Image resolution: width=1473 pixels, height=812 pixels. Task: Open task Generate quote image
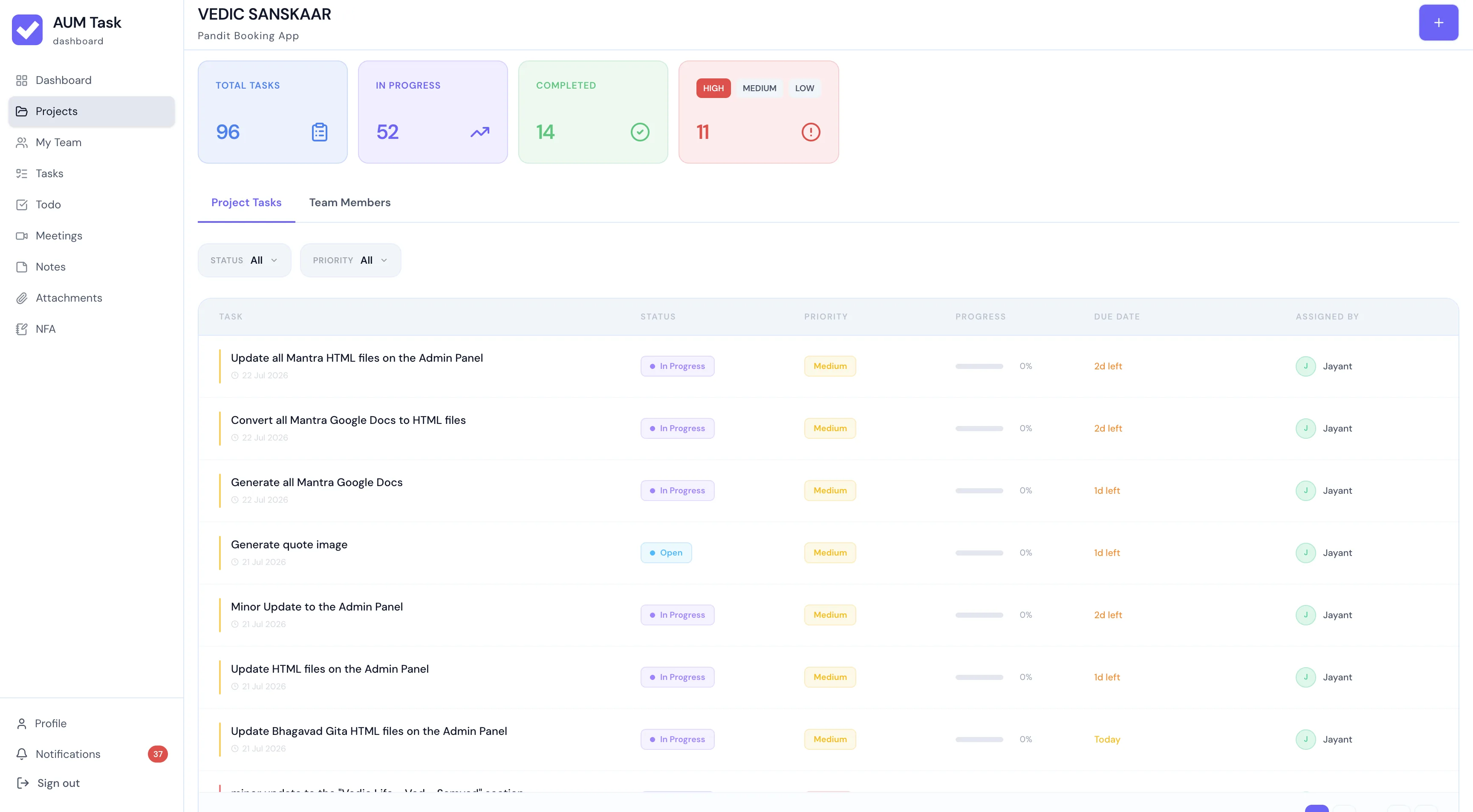(289, 545)
